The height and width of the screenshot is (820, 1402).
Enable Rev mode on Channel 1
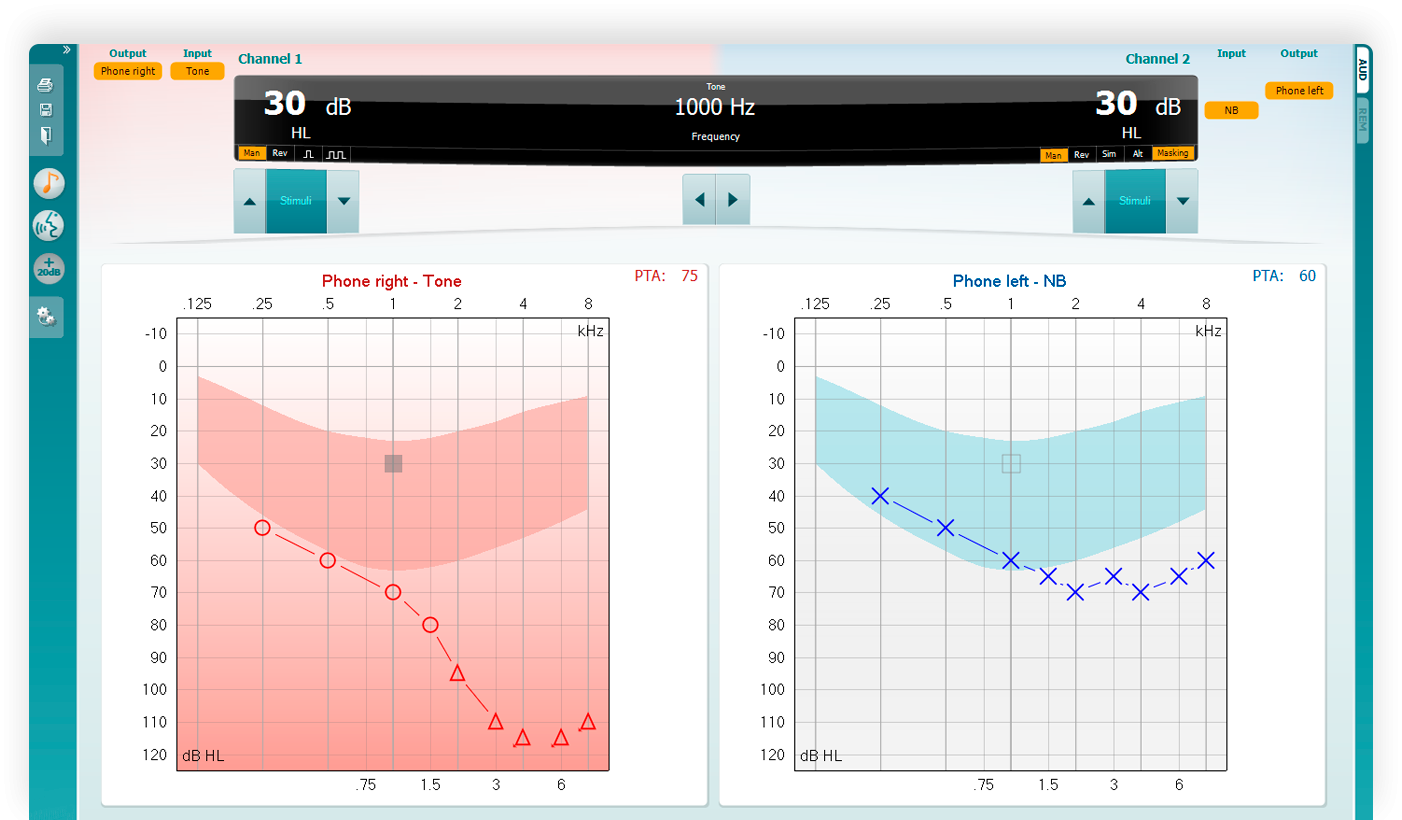tap(278, 153)
